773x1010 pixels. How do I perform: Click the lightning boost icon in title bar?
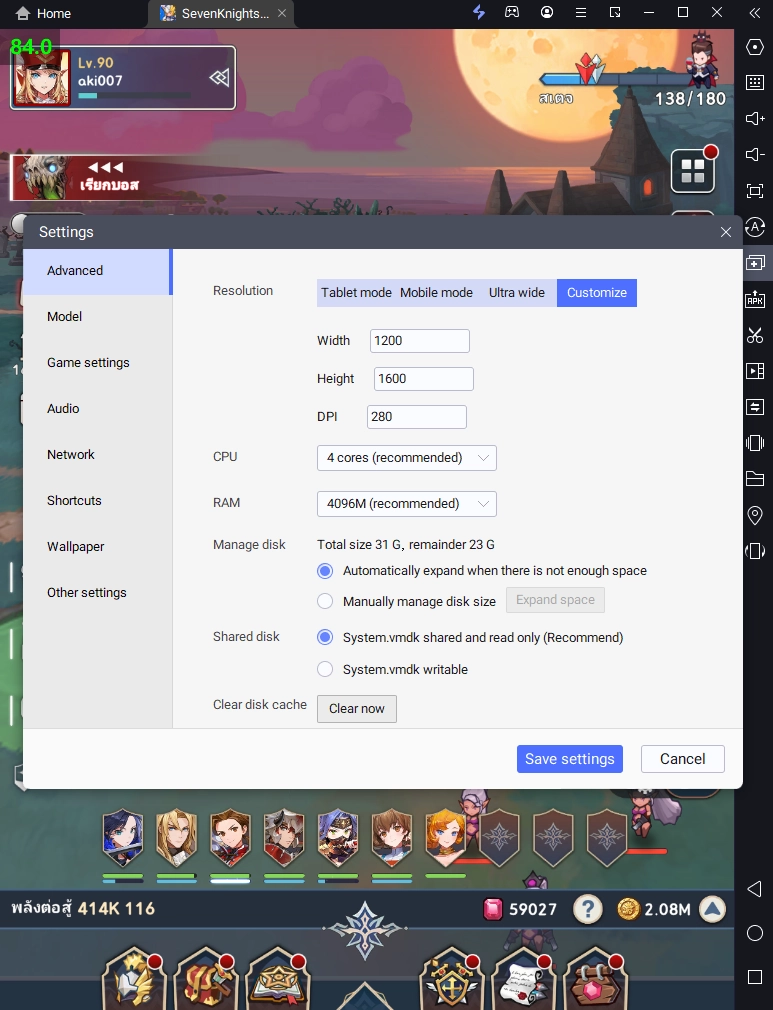pyautogui.click(x=479, y=12)
